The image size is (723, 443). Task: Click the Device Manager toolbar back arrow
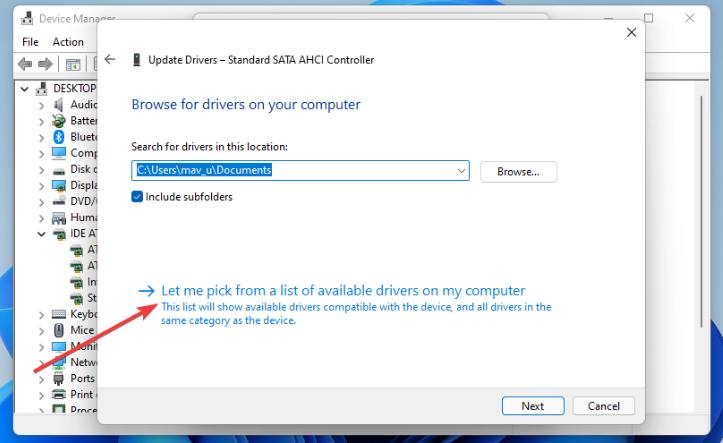pyautogui.click(x=25, y=64)
